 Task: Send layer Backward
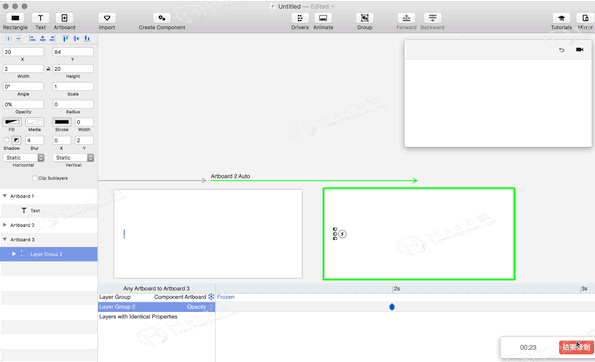pos(433,18)
